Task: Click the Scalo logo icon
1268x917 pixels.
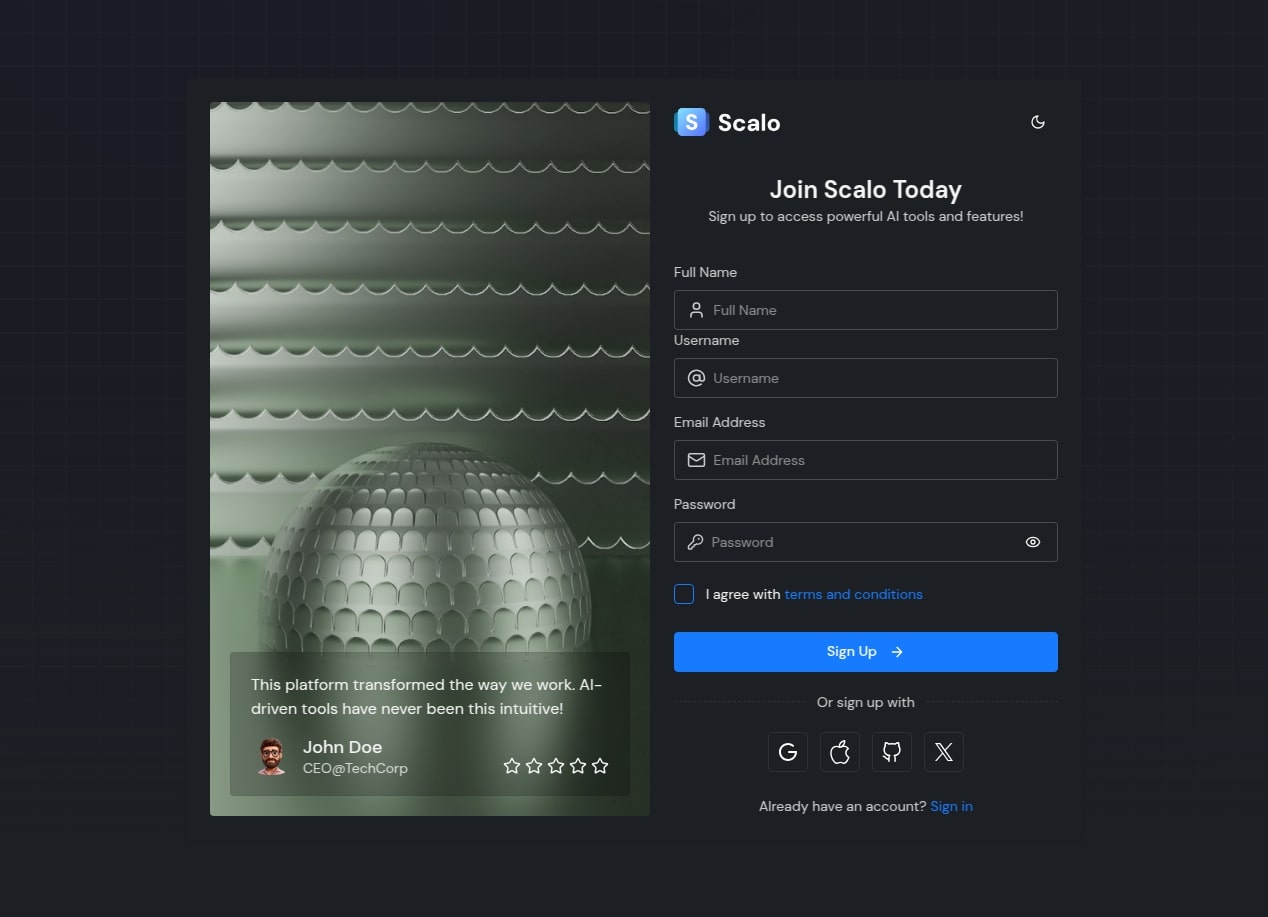Action: pos(691,122)
